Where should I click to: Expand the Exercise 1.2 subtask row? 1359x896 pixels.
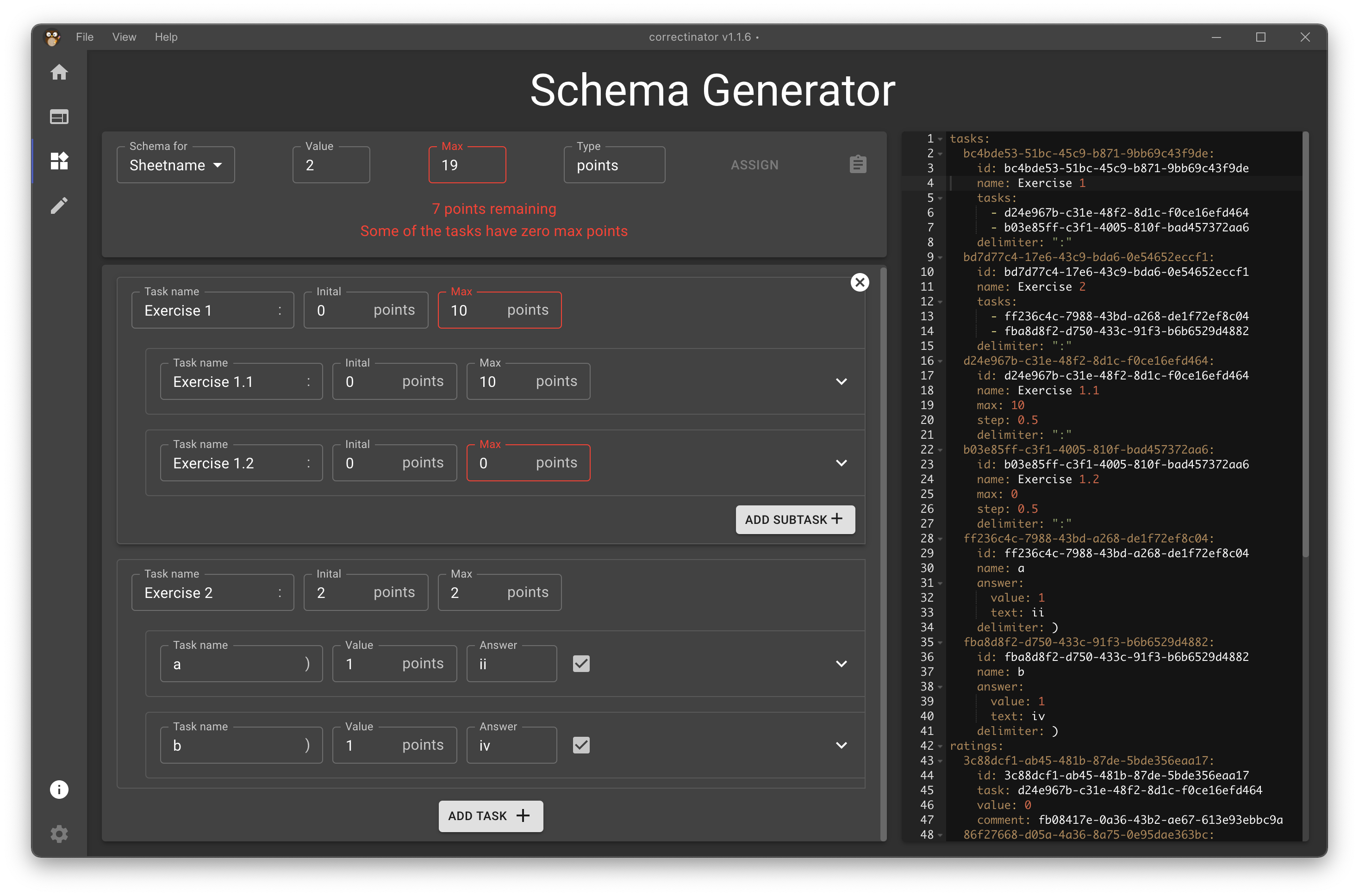tap(841, 462)
